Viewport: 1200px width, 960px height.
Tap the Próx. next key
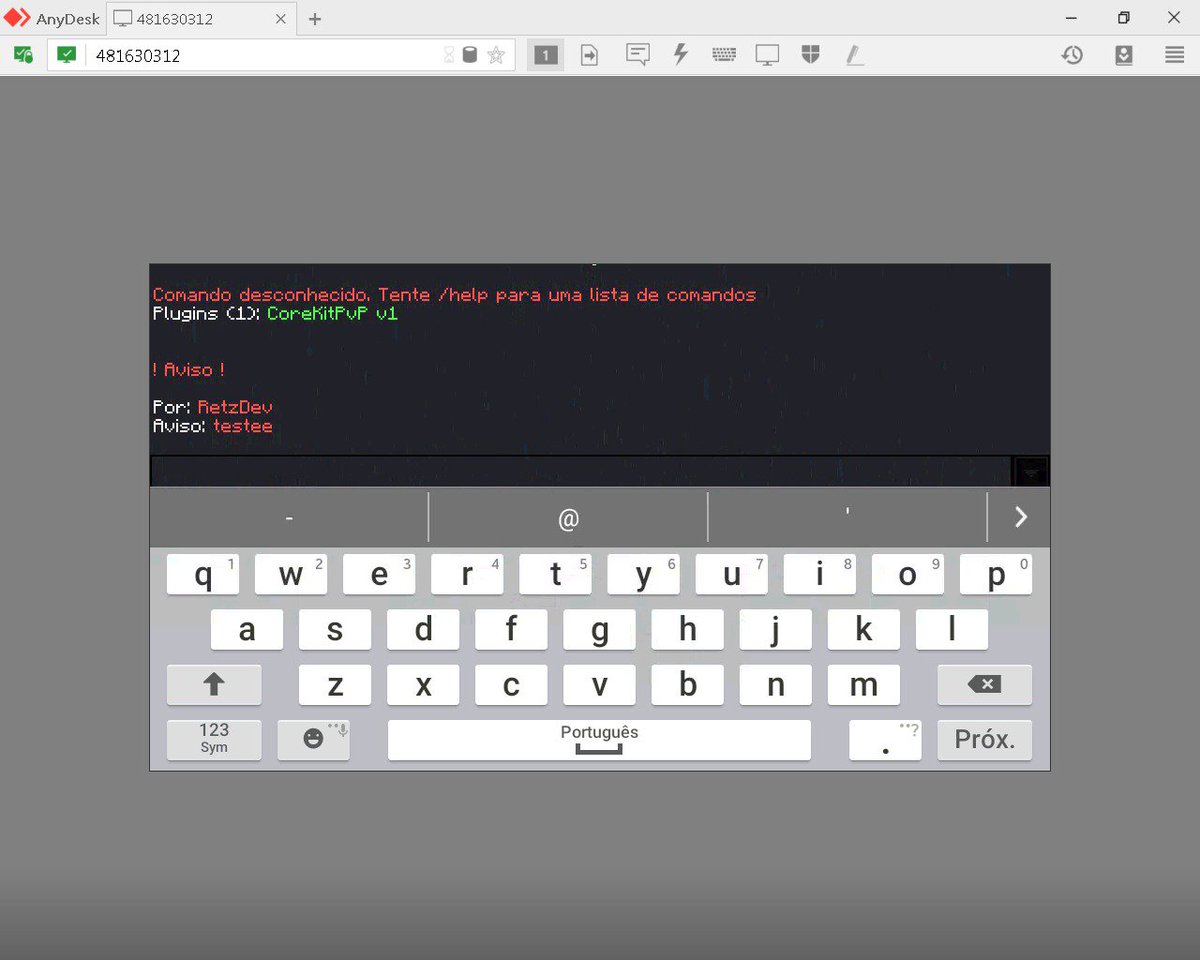pos(985,740)
